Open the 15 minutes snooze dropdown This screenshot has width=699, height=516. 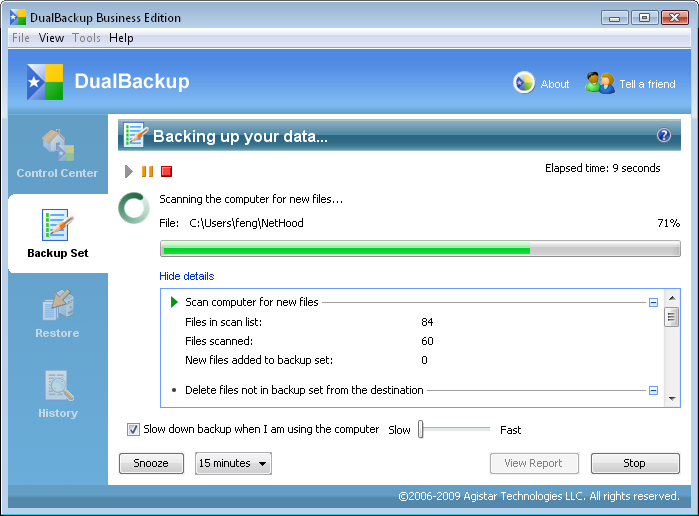(x=233, y=463)
